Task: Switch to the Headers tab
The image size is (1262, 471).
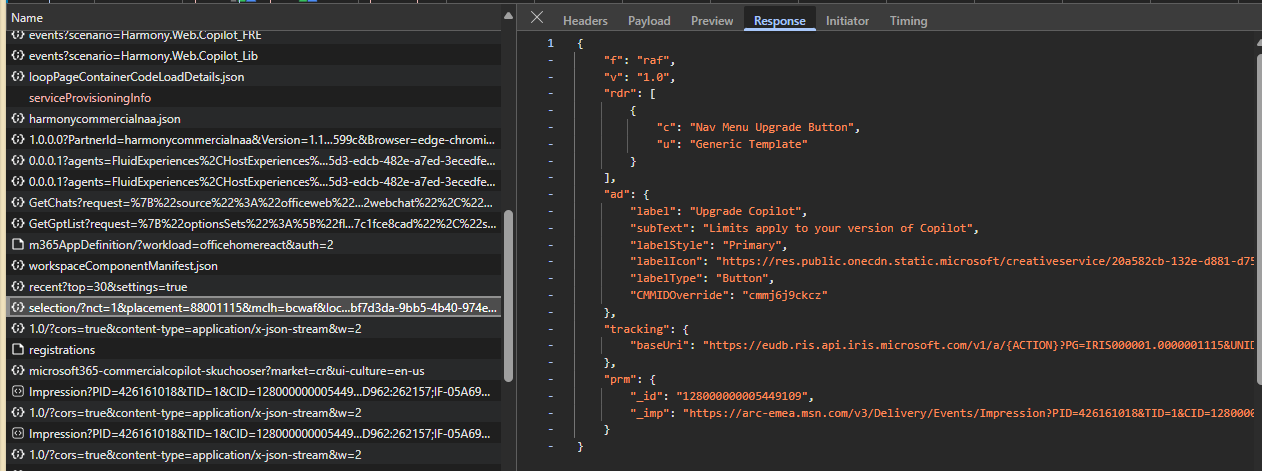Action: (585, 21)
